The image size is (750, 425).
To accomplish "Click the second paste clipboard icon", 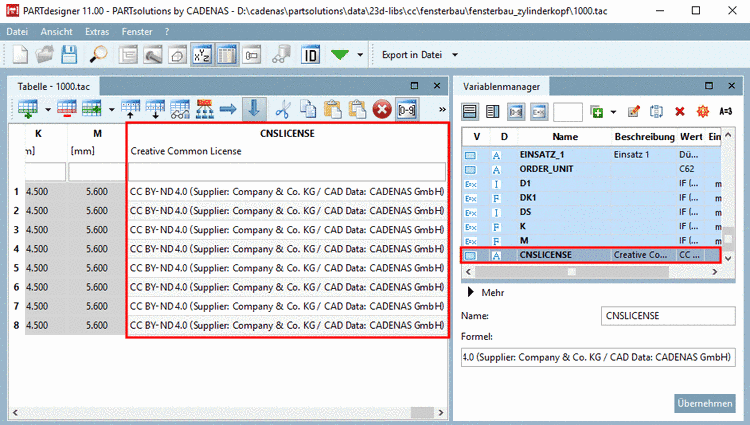I will 357,109.
